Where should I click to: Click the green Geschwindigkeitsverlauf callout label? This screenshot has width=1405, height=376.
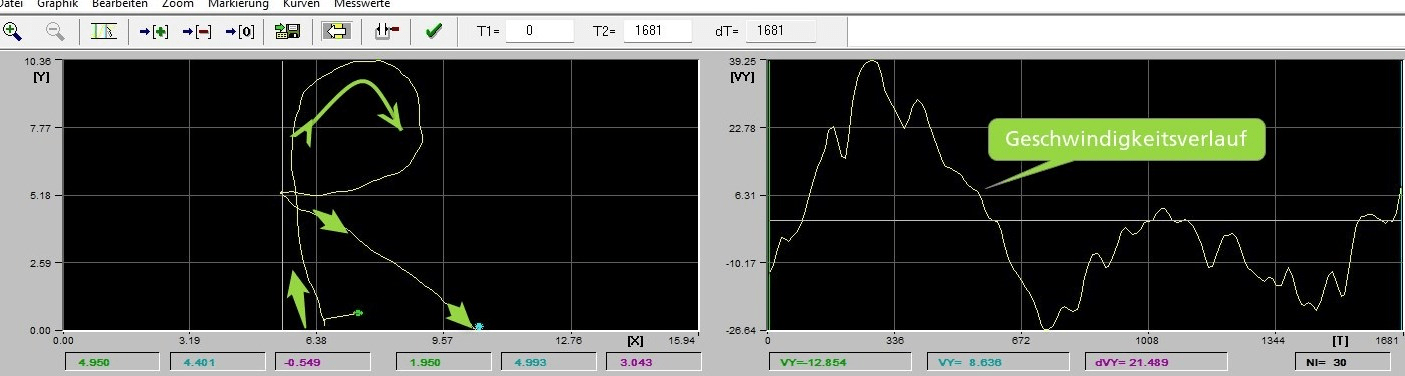coord(1126,140)
